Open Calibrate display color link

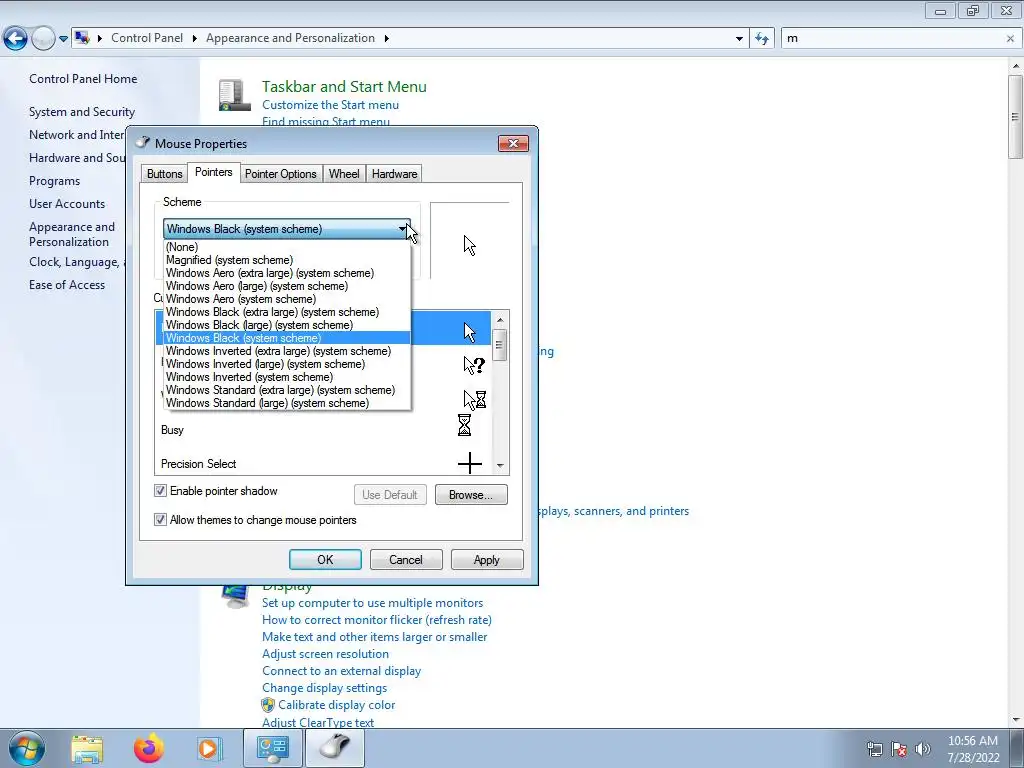(x=336, y=705)
